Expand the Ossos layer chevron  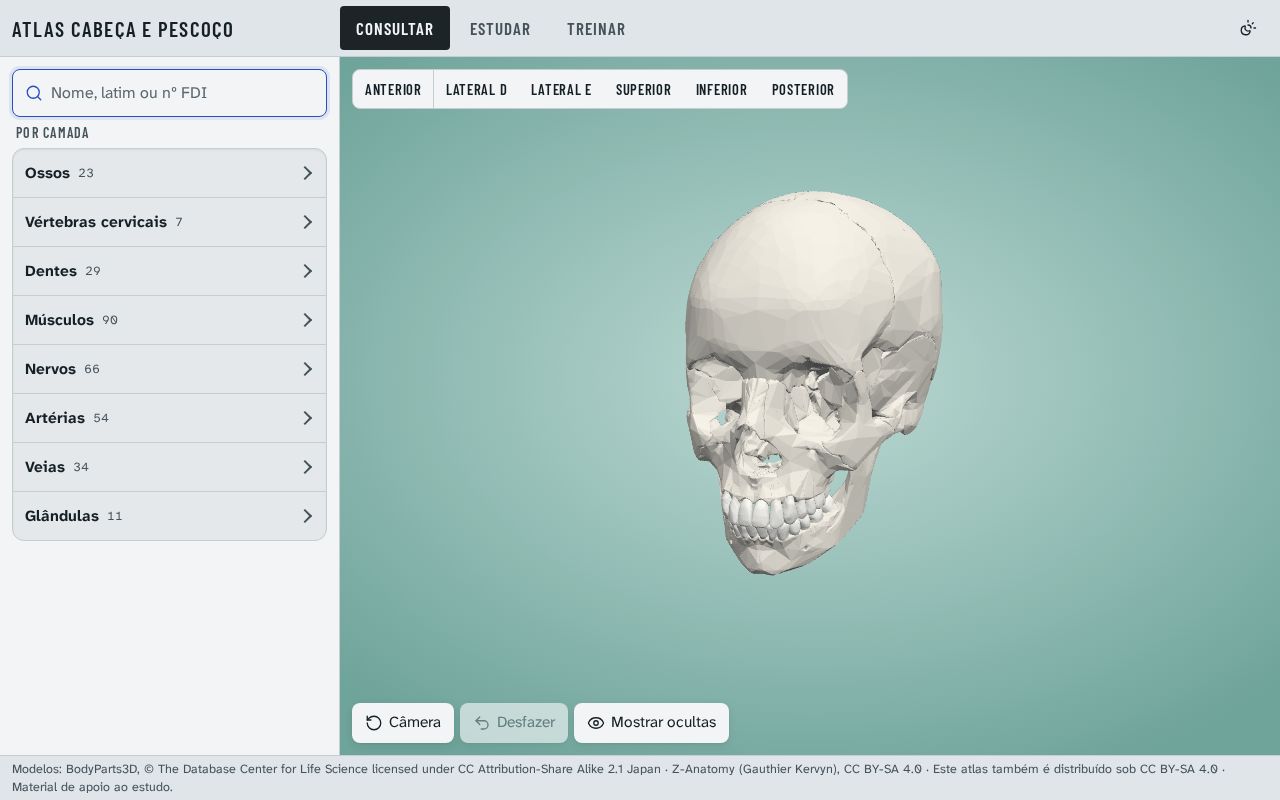(308, 173)
